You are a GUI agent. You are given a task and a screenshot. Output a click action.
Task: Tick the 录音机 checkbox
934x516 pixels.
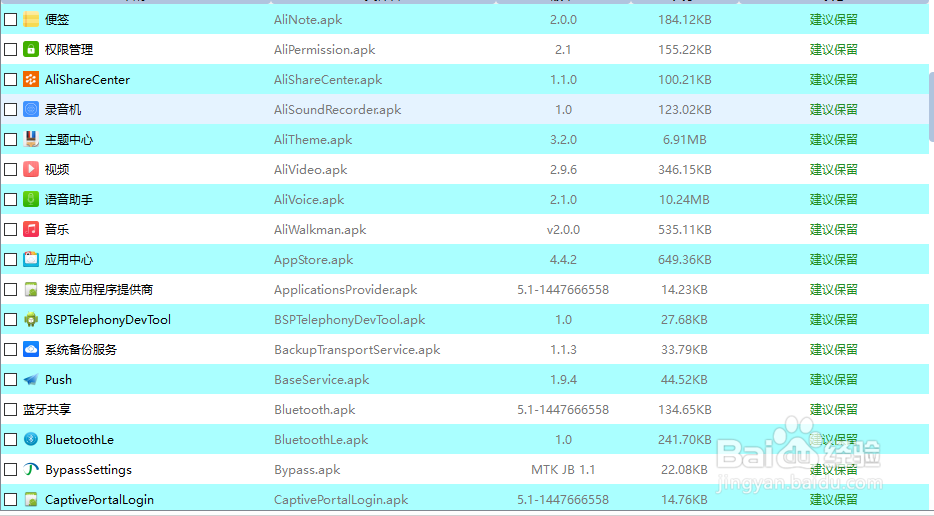click(10, 110)
